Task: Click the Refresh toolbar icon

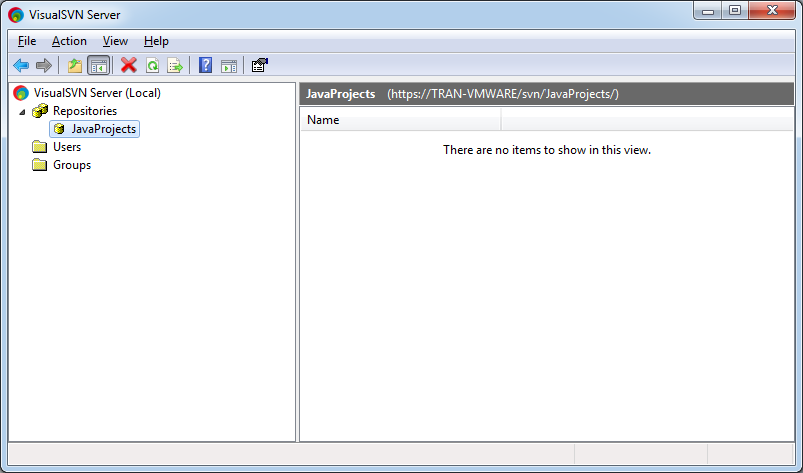Action: (x=152, y=66)
